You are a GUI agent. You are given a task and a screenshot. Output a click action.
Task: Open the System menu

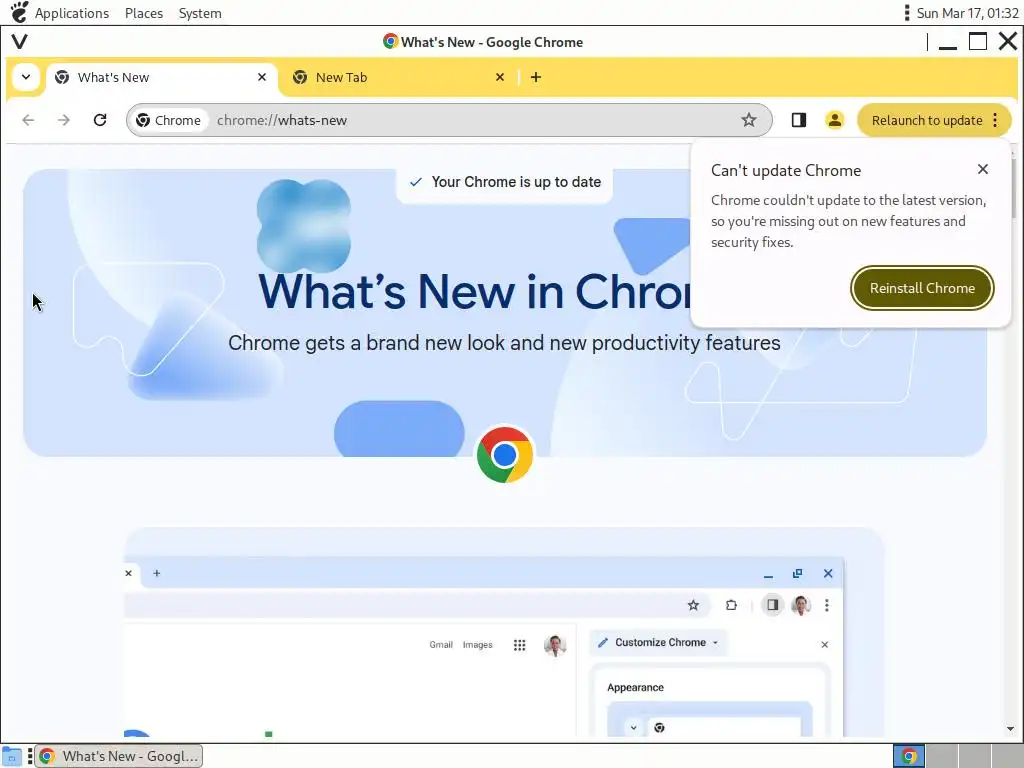[x=200, y=13]
